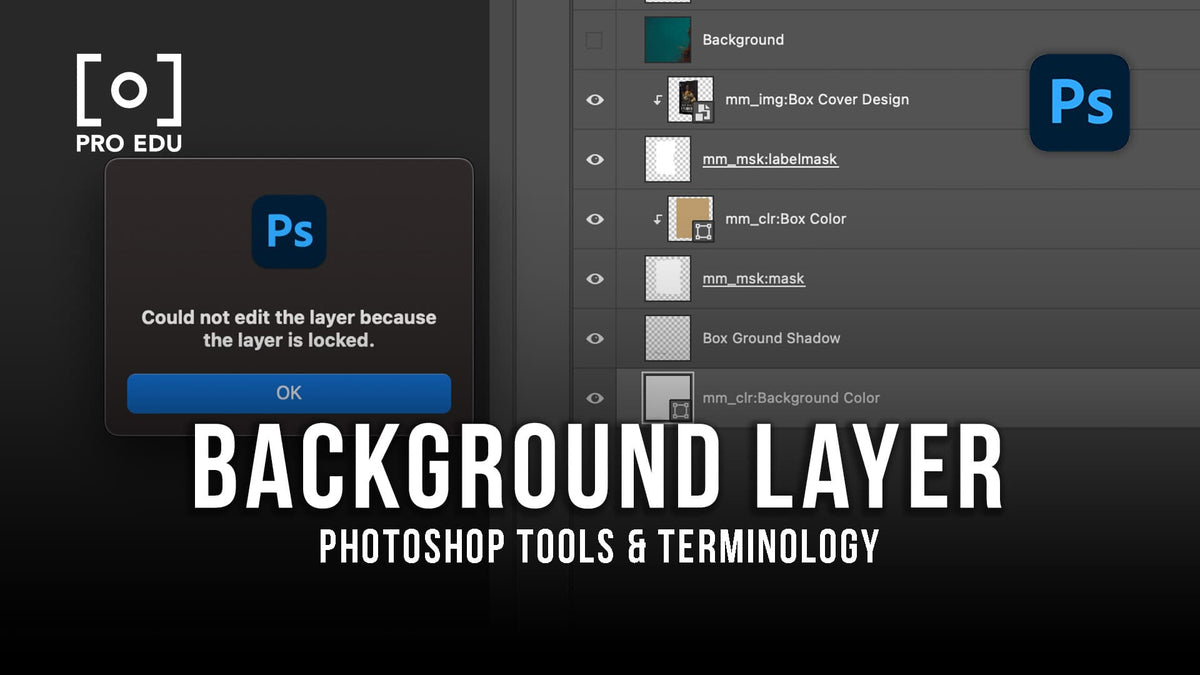Click the smart object badge on Box Cover Design

coord(703,113)
